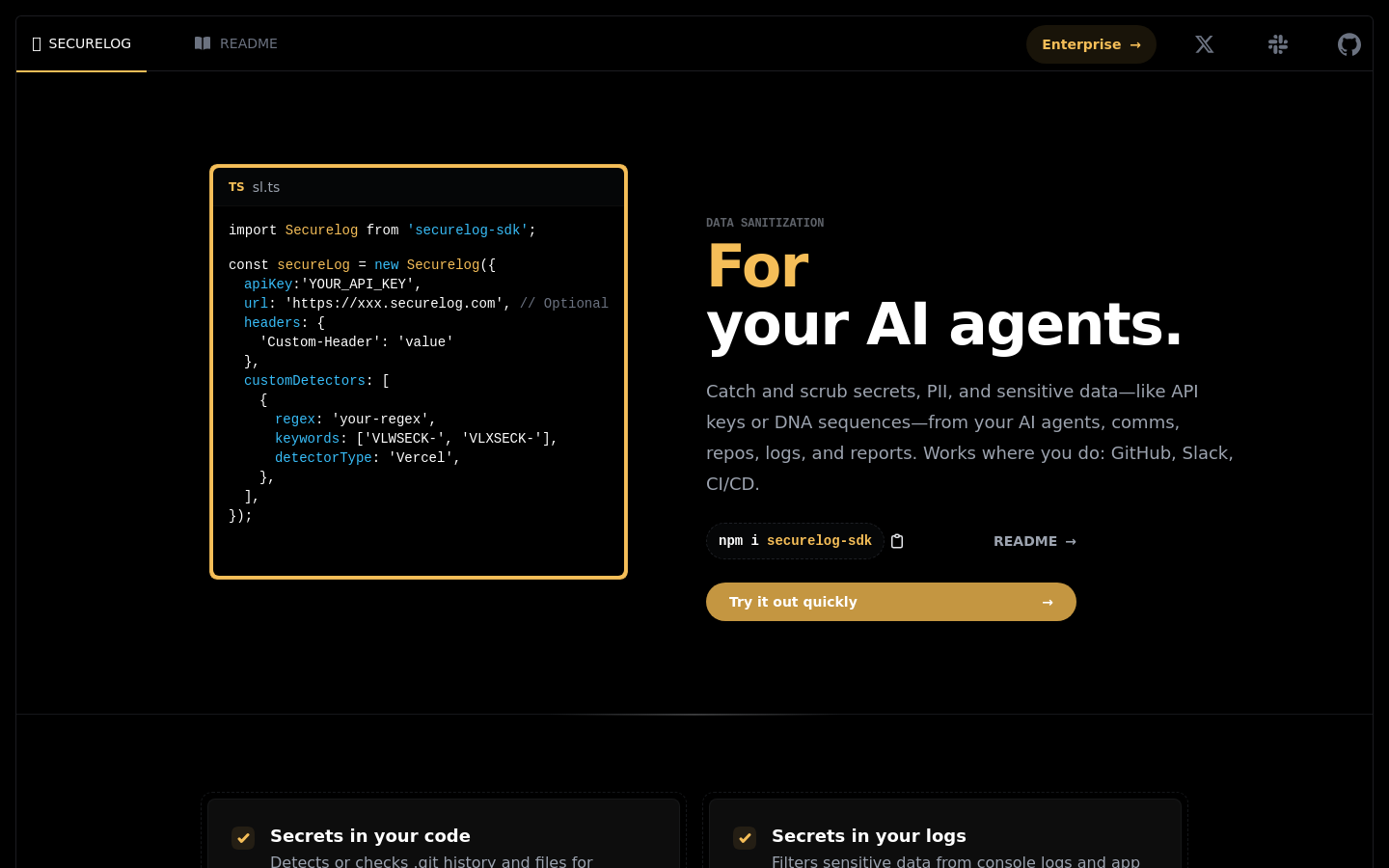Click the detectorType: 'Vercel' code line
This screenshot has width=1389, height=868.
368,458
